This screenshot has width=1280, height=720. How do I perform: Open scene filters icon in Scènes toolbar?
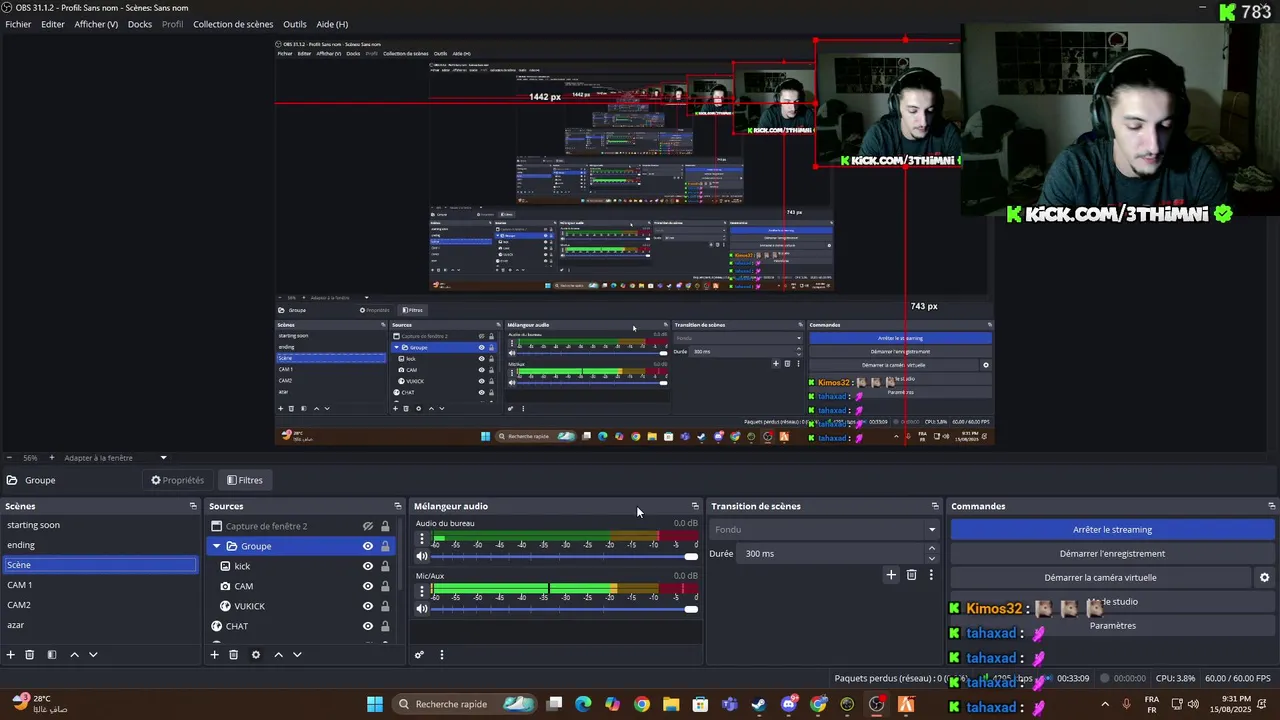point(51,654)
